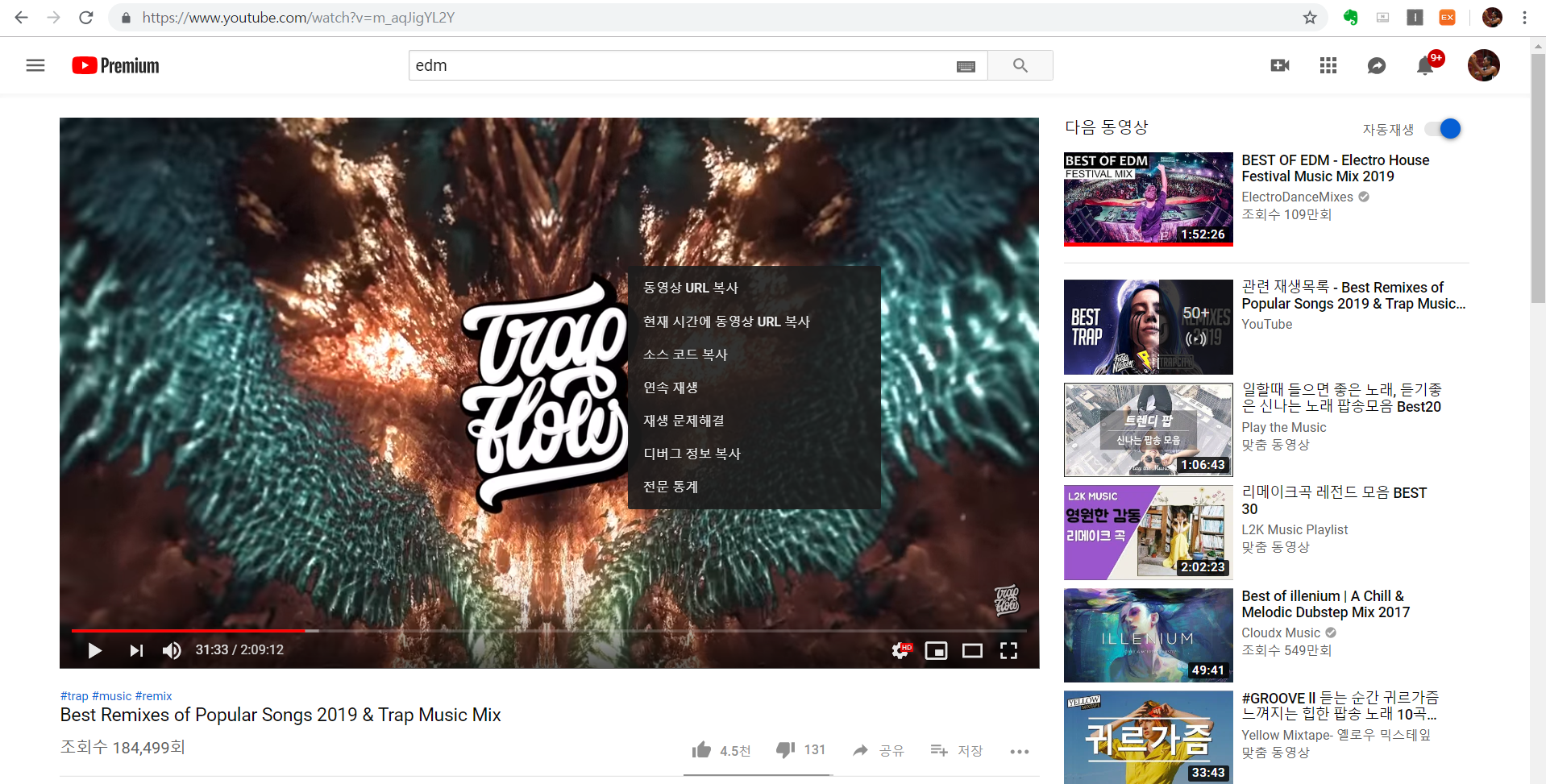The width and height of the screenshot is (1546, 784).
Task: Click the #trap hashtag link
Action: tap(74, 696)
